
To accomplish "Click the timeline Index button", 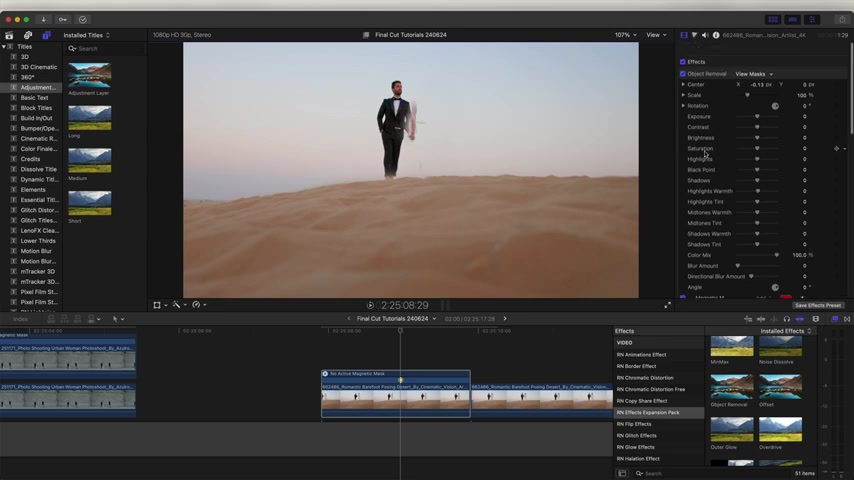I will (x=21, y=319).
